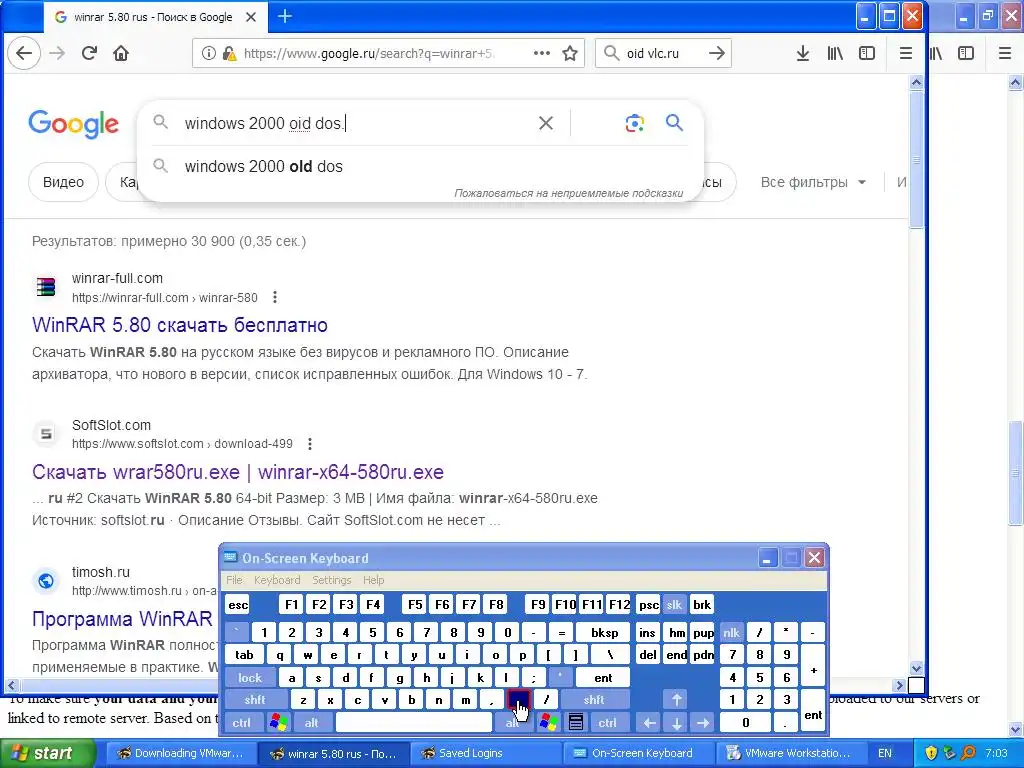This screenshot has width=1024, height=768.
Task: Open the Help menu in On-Screen Keyboard
Action: [x=374, y=580]
